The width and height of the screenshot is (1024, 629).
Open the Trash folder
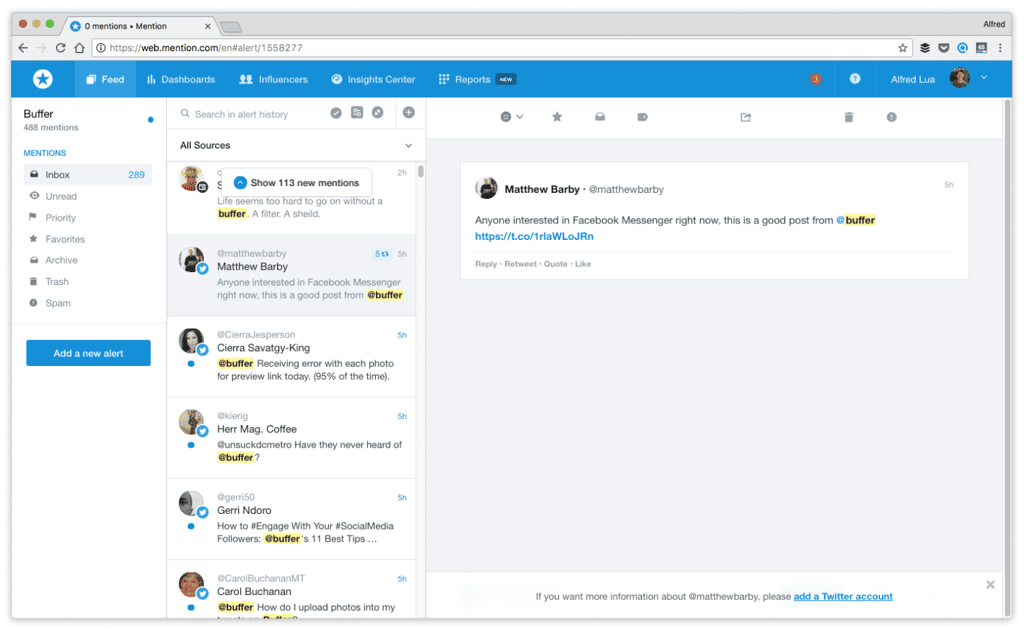click(88, 282)
